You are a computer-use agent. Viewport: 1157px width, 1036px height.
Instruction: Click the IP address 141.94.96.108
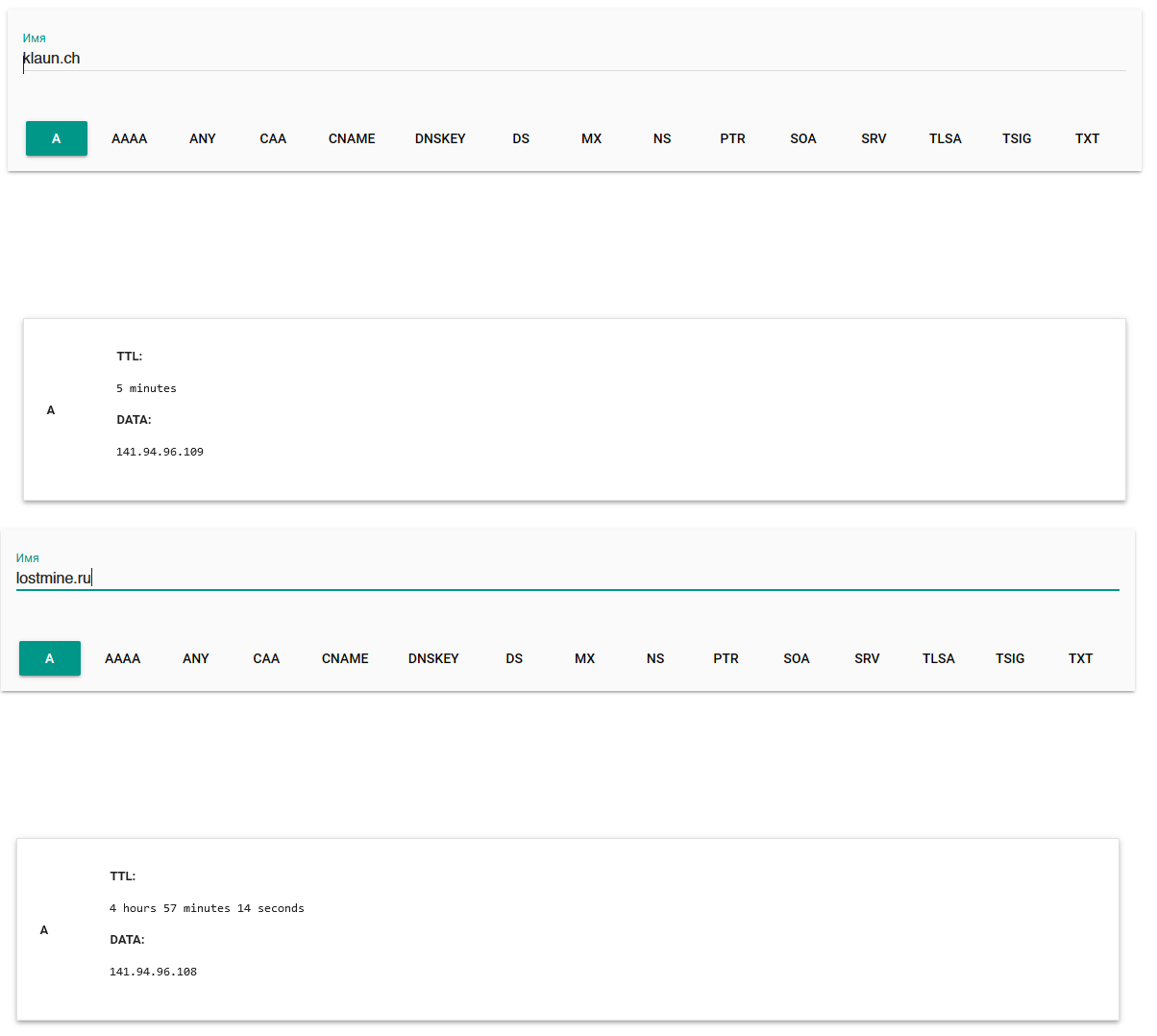153,972
